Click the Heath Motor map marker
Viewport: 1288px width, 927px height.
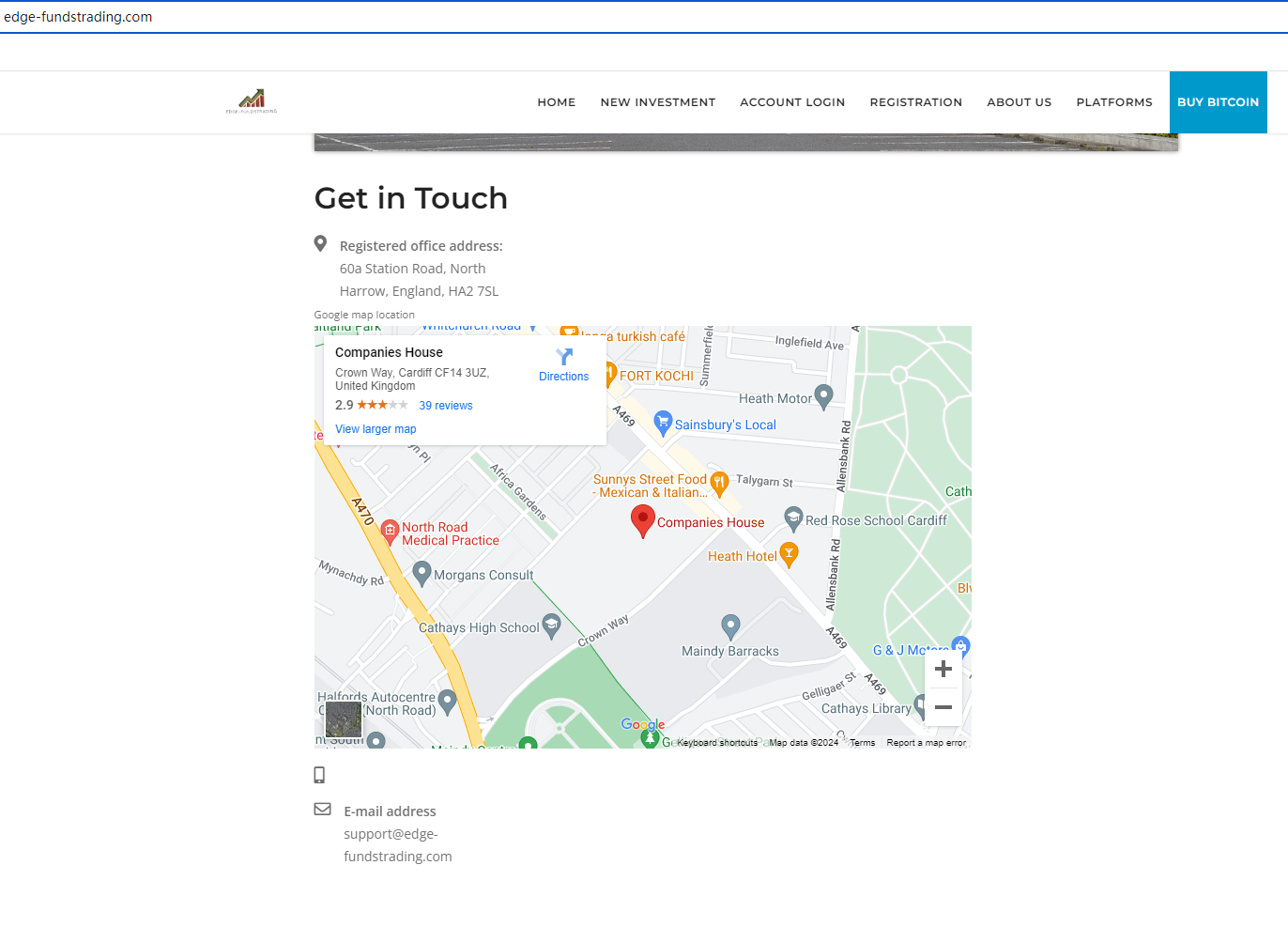click(x=823, y=396)
